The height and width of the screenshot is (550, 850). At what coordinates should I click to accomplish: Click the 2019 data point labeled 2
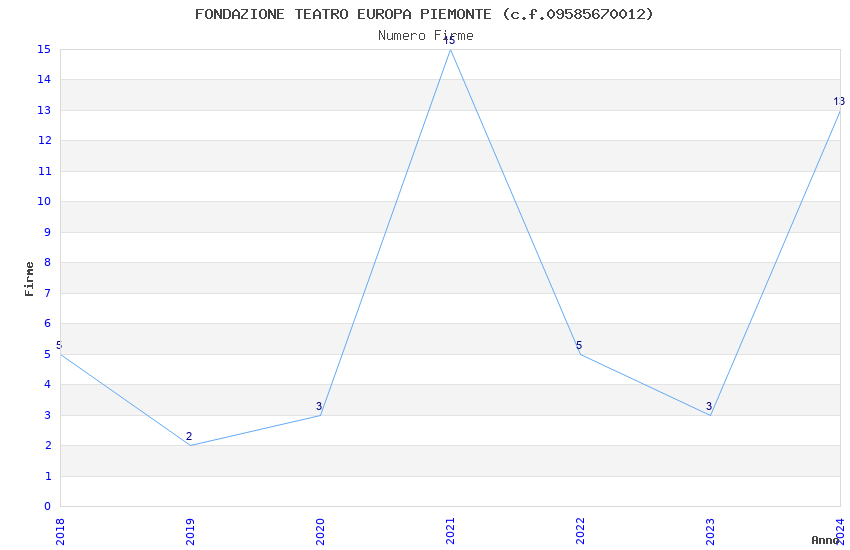tap(190, 445)
